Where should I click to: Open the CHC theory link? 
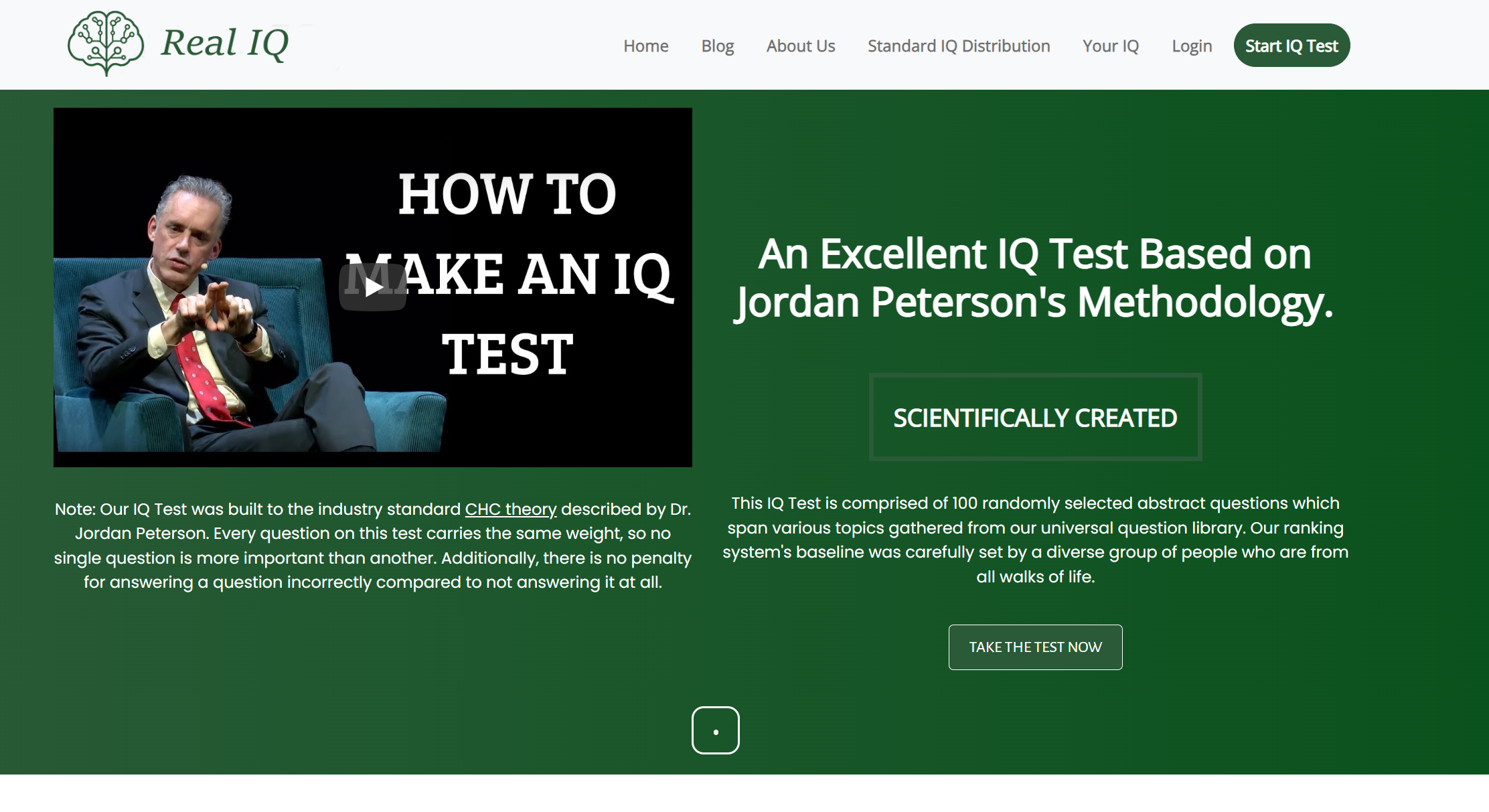(510, 509)
